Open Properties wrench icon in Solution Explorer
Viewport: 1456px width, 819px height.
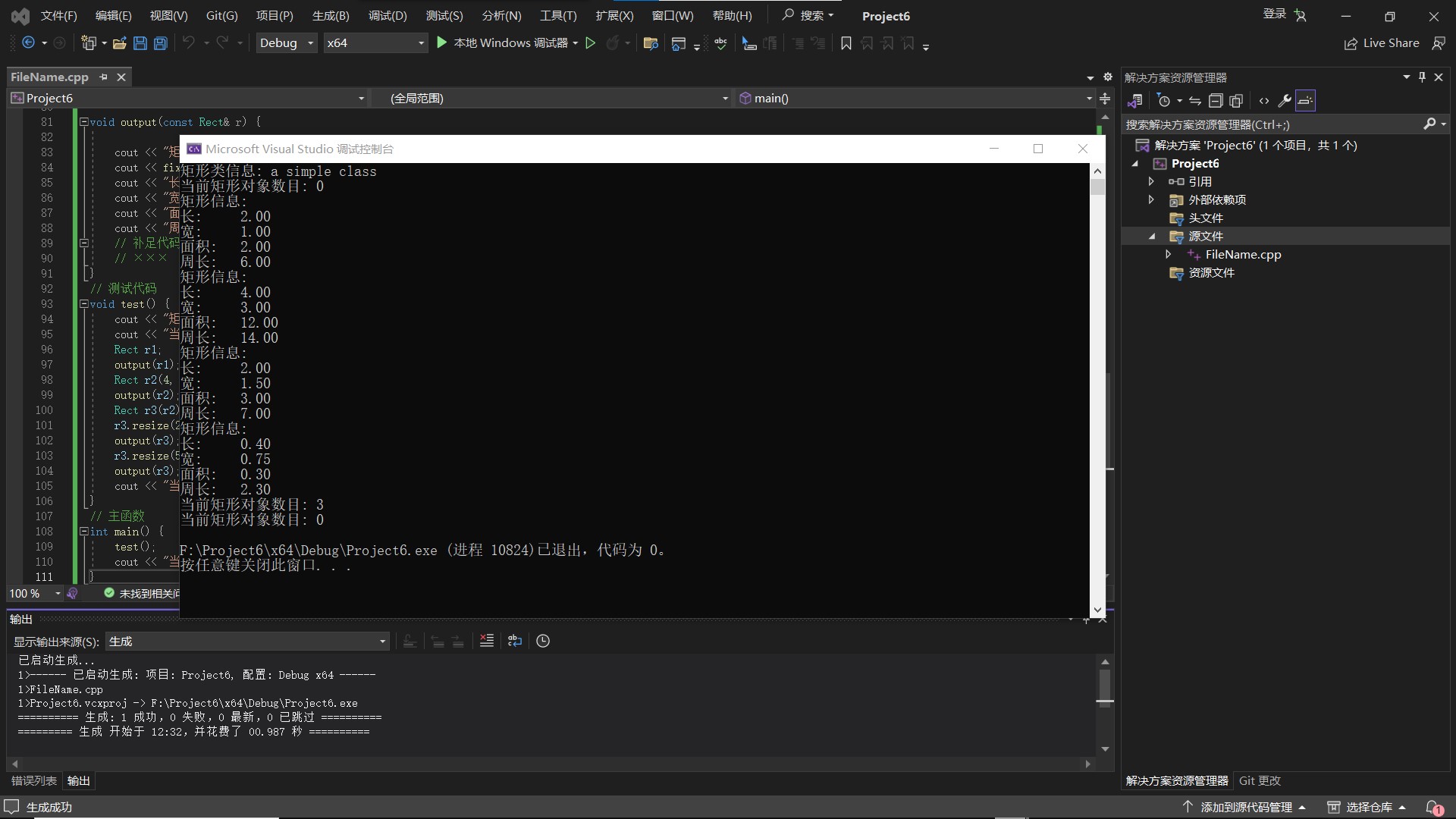1284,101
